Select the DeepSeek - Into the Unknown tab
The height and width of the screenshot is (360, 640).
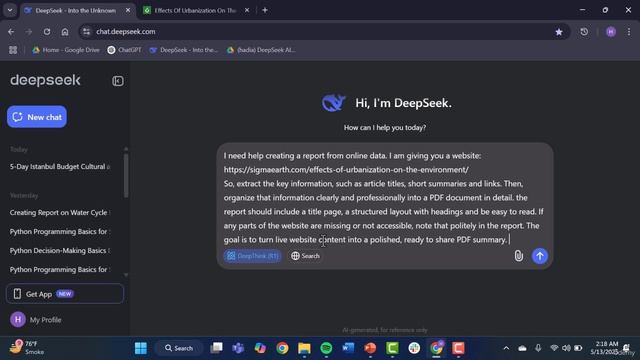tap(76, 11)
